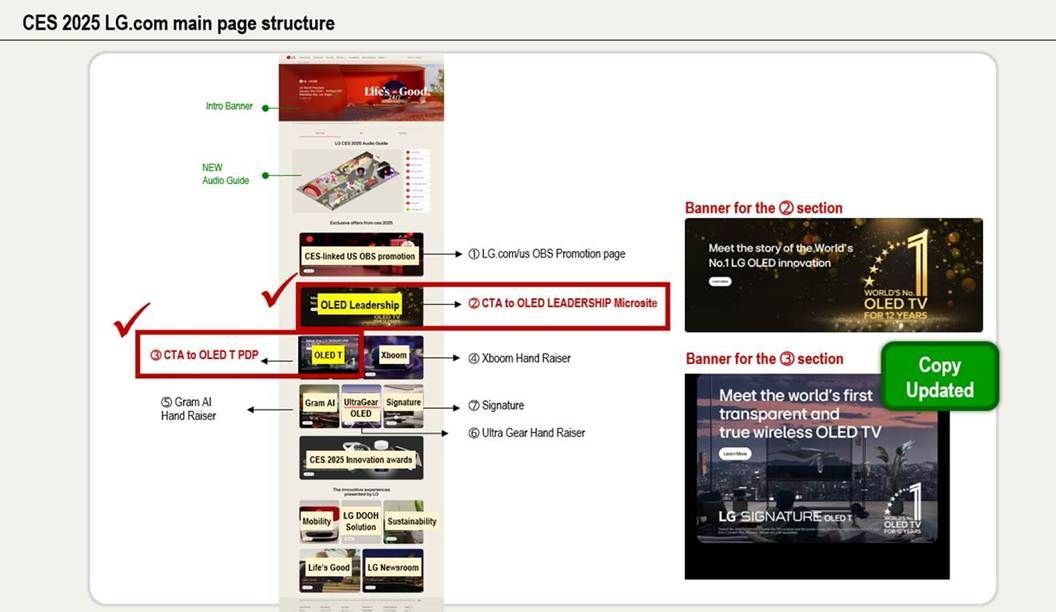Click the LG logo in the mockup header
Screen dimensions: 1056x612
click(x=291, y=58)
